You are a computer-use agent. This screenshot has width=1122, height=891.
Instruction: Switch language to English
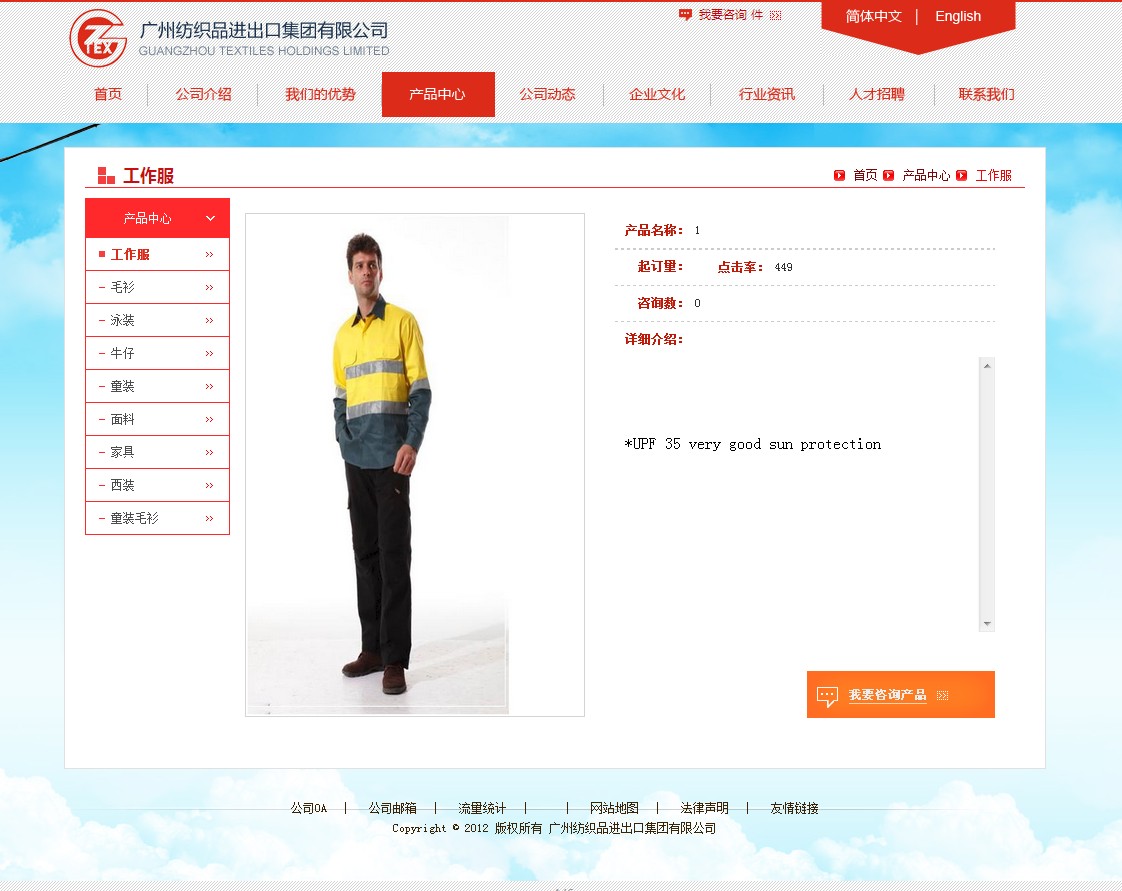(x=957, y=16)
